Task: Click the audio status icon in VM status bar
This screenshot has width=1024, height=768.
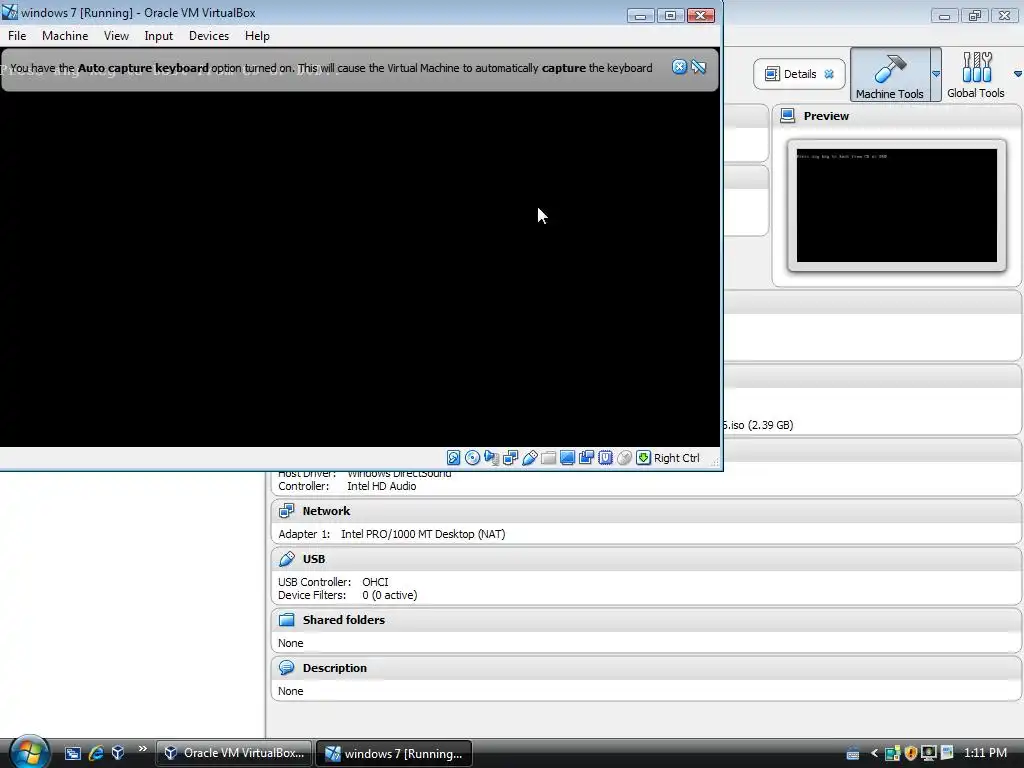Action: pyautogui.click(x=491, y=458)
